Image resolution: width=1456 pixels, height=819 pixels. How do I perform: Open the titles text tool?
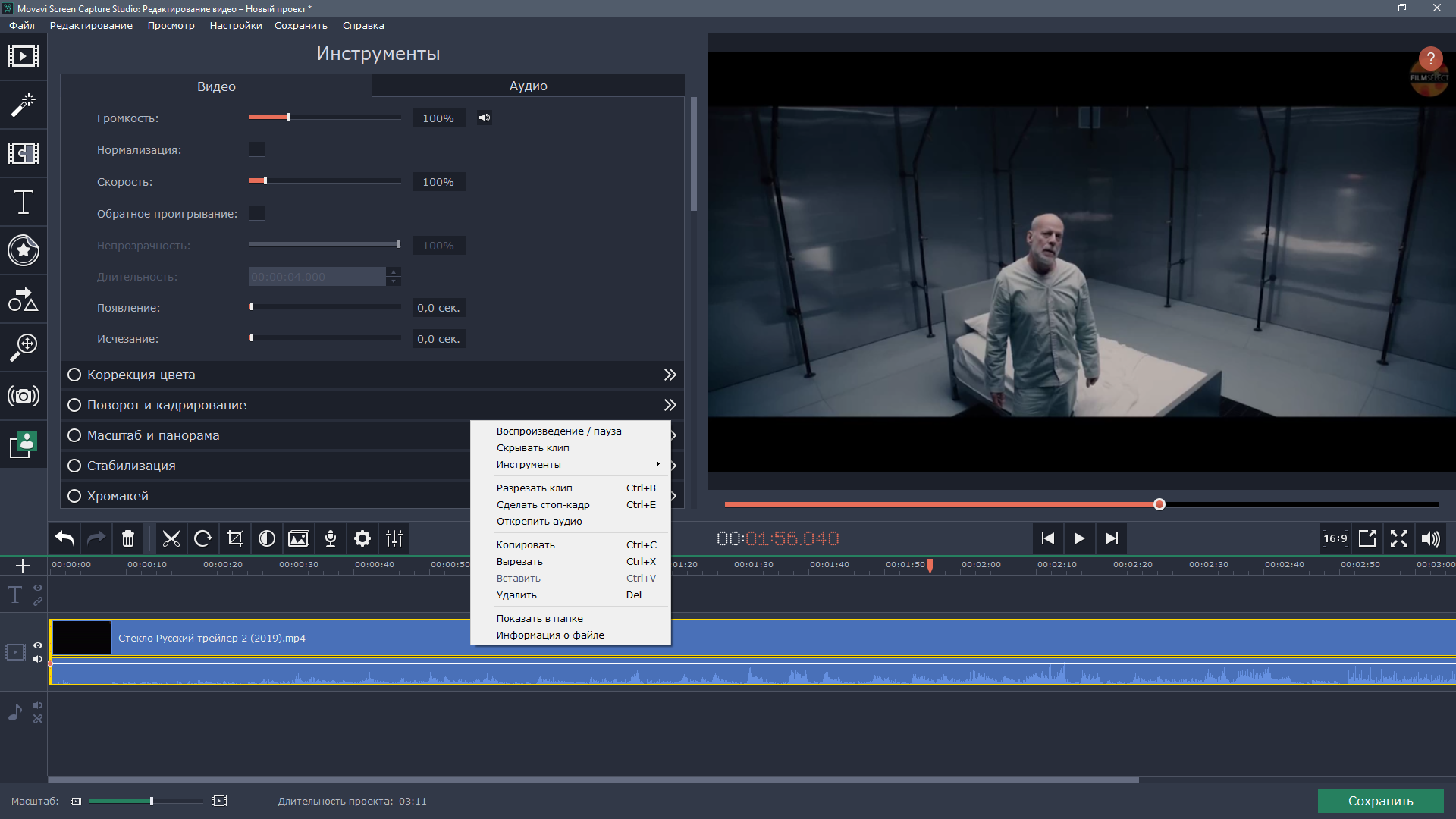pyautogui.click(x=24, y=202)
